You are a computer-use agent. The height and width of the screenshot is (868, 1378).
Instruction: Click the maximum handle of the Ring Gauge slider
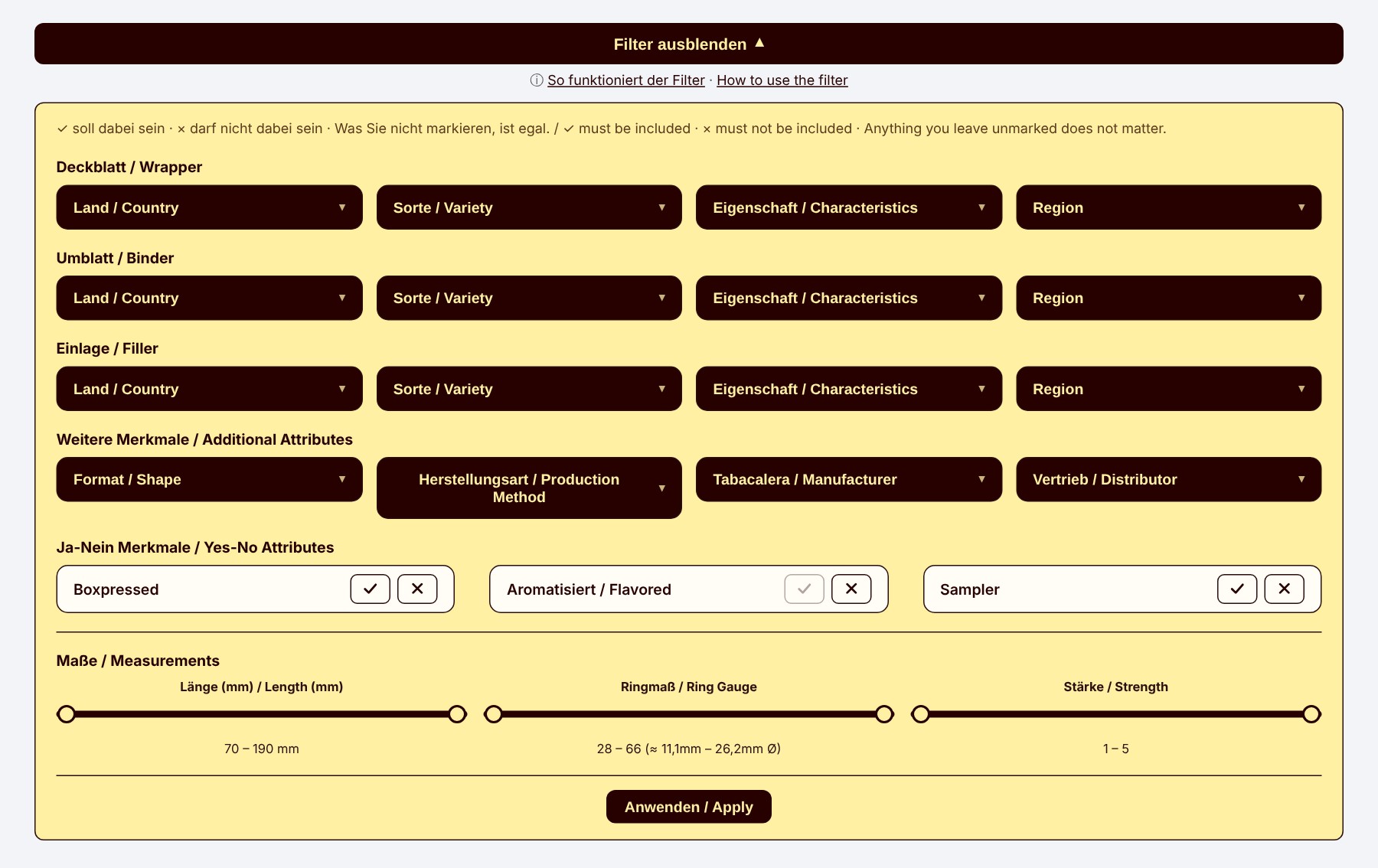click(884, 714)
